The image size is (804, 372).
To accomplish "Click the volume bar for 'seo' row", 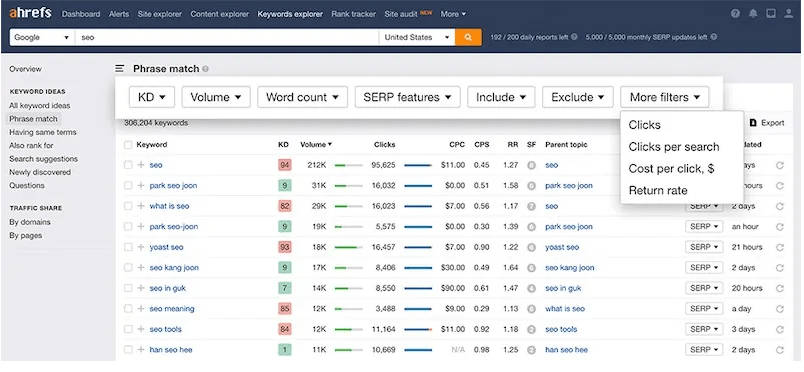I will point(349,165).
